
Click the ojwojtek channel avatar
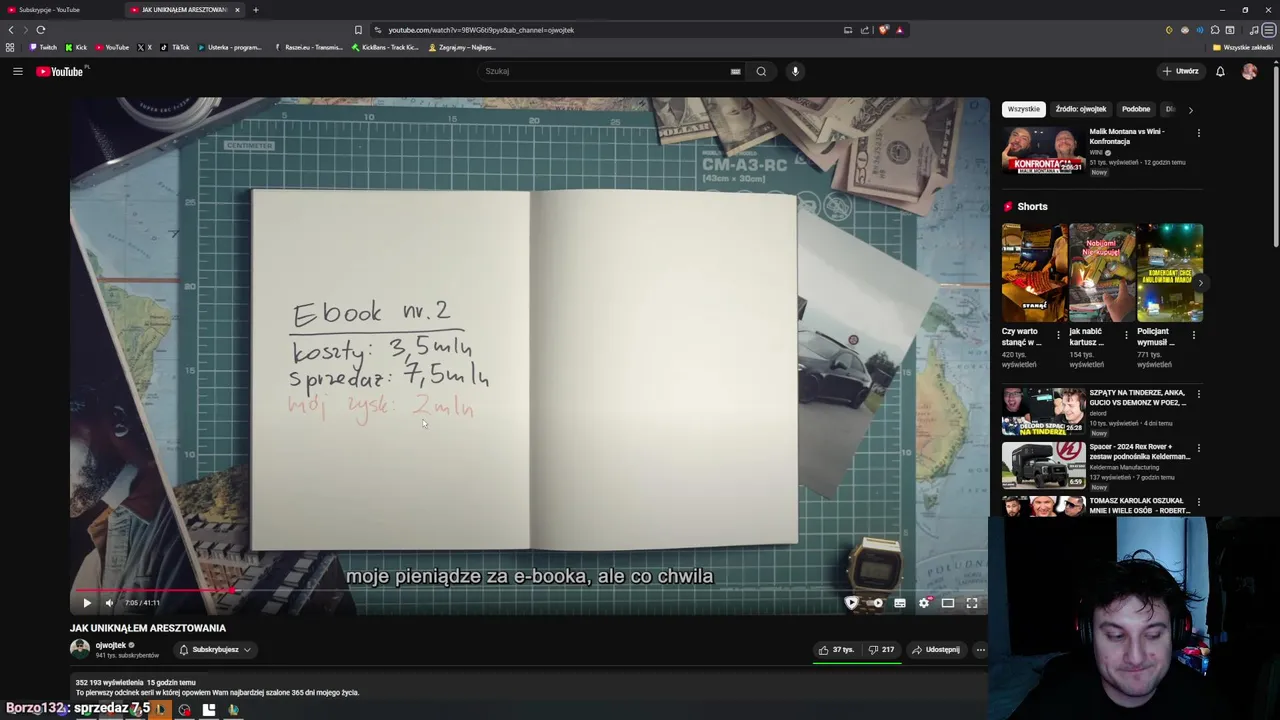80,649
